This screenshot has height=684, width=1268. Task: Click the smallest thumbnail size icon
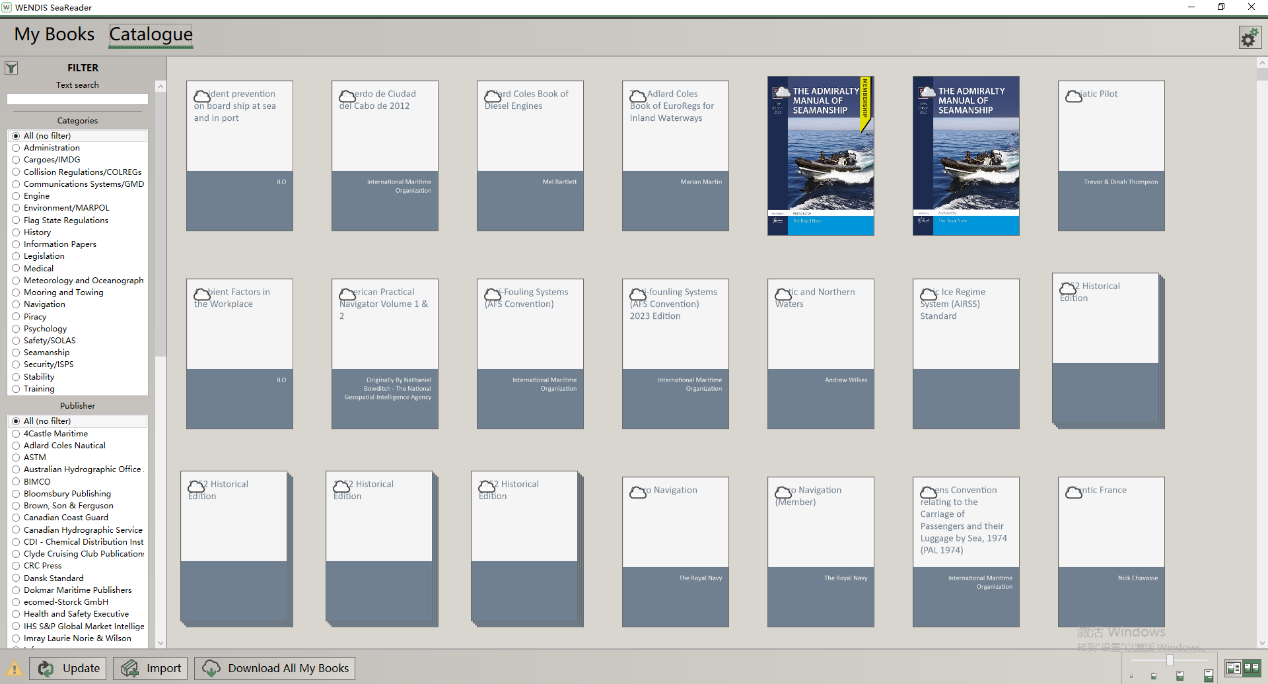tap(1132, 676)
